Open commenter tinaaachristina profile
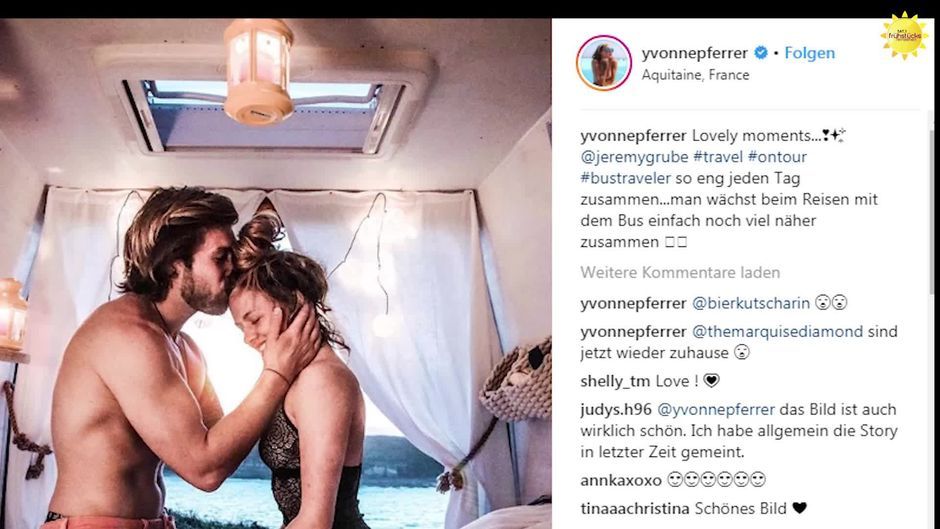Viewport: 940px width, 529px height. 635,509
